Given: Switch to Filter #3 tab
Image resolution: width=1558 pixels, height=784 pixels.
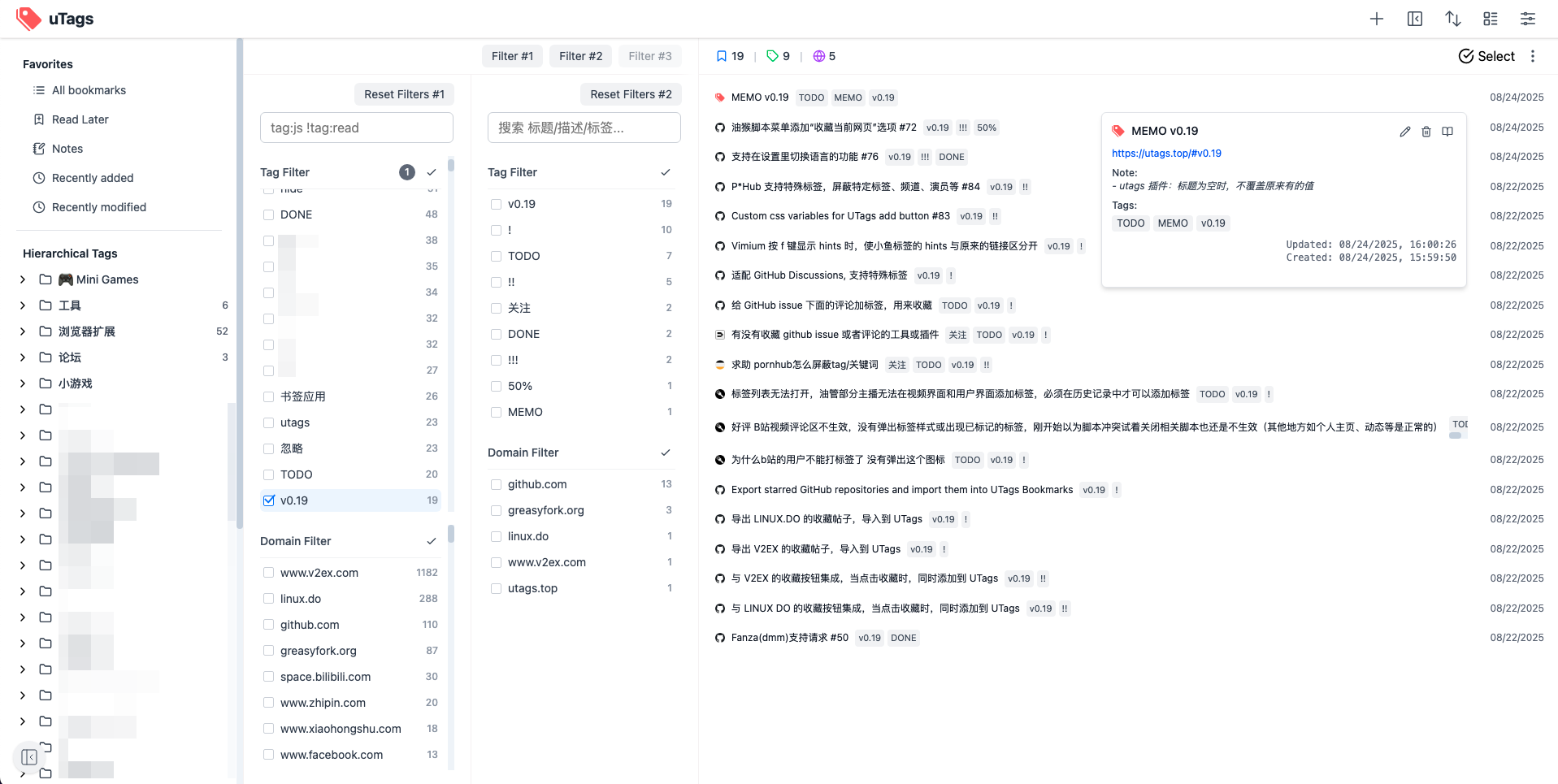Looking at the screenshot, I should (x=649, y=56).
